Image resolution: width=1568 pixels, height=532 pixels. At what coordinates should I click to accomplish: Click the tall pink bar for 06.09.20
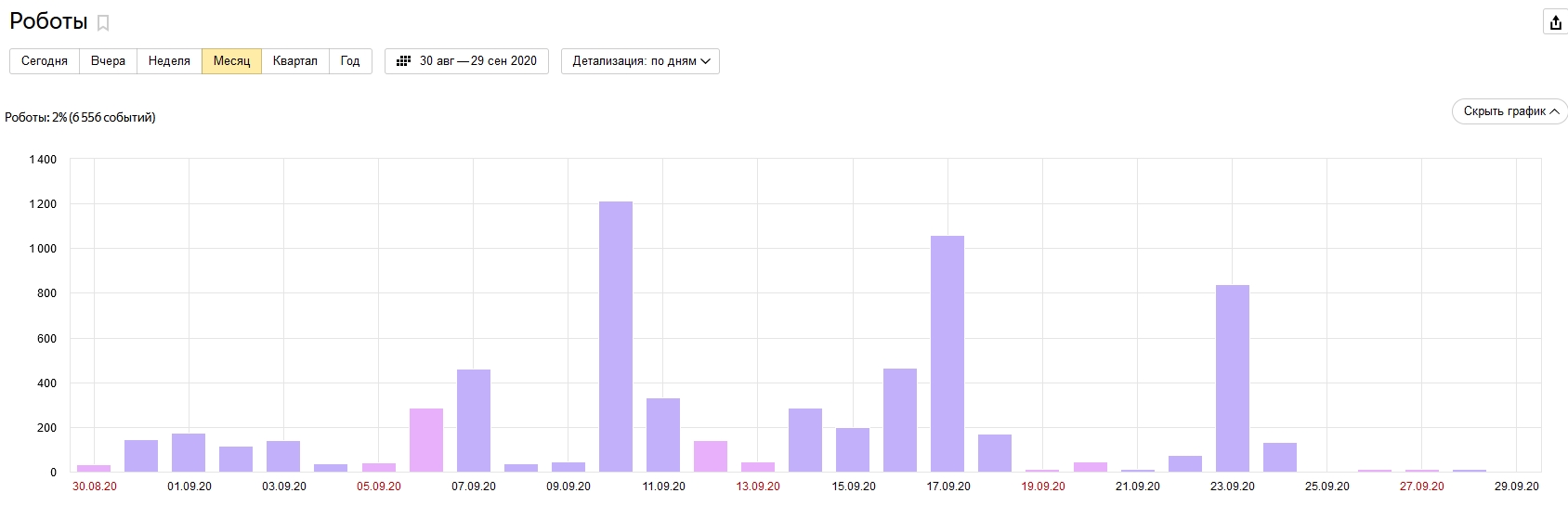pos(426,440)
